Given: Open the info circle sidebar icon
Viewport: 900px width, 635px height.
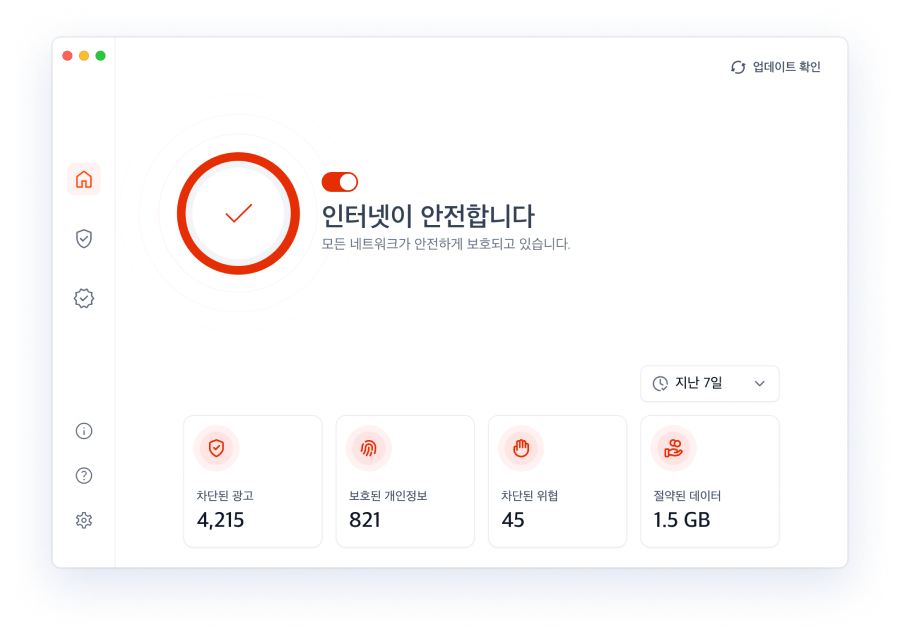Looking at the screenshot, I should coord(84,431).
